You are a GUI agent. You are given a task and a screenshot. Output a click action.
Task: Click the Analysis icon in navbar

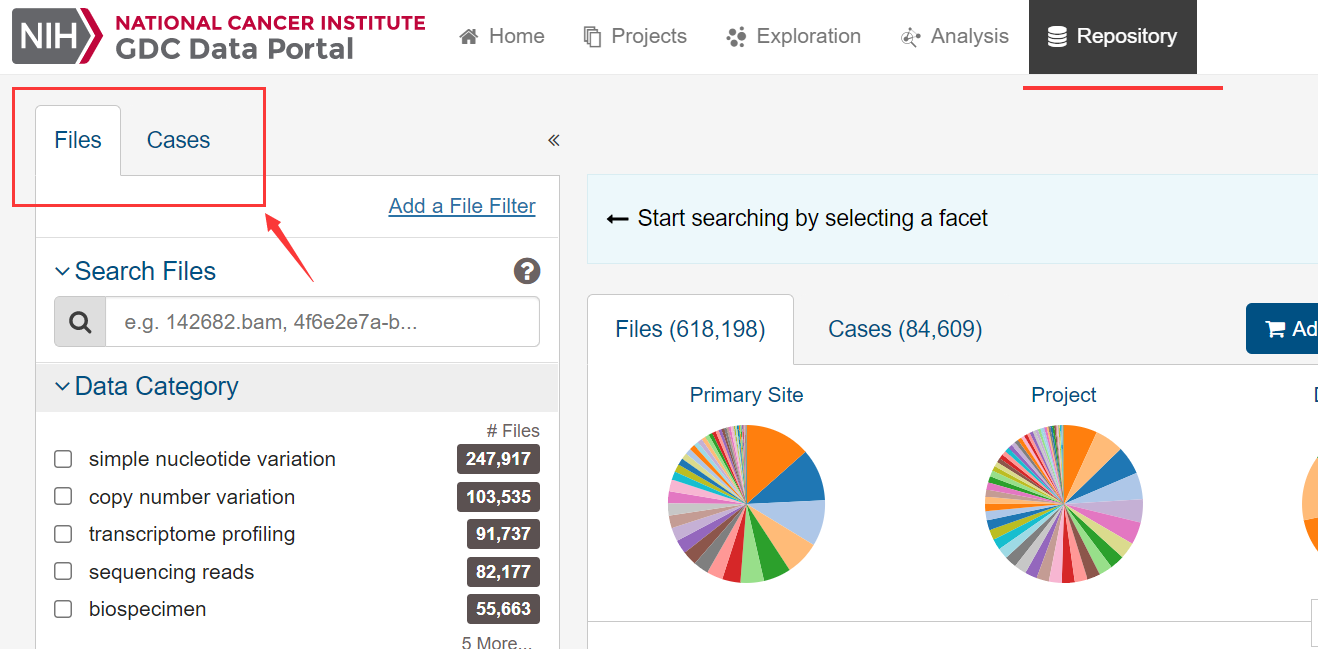coord(910,37)
